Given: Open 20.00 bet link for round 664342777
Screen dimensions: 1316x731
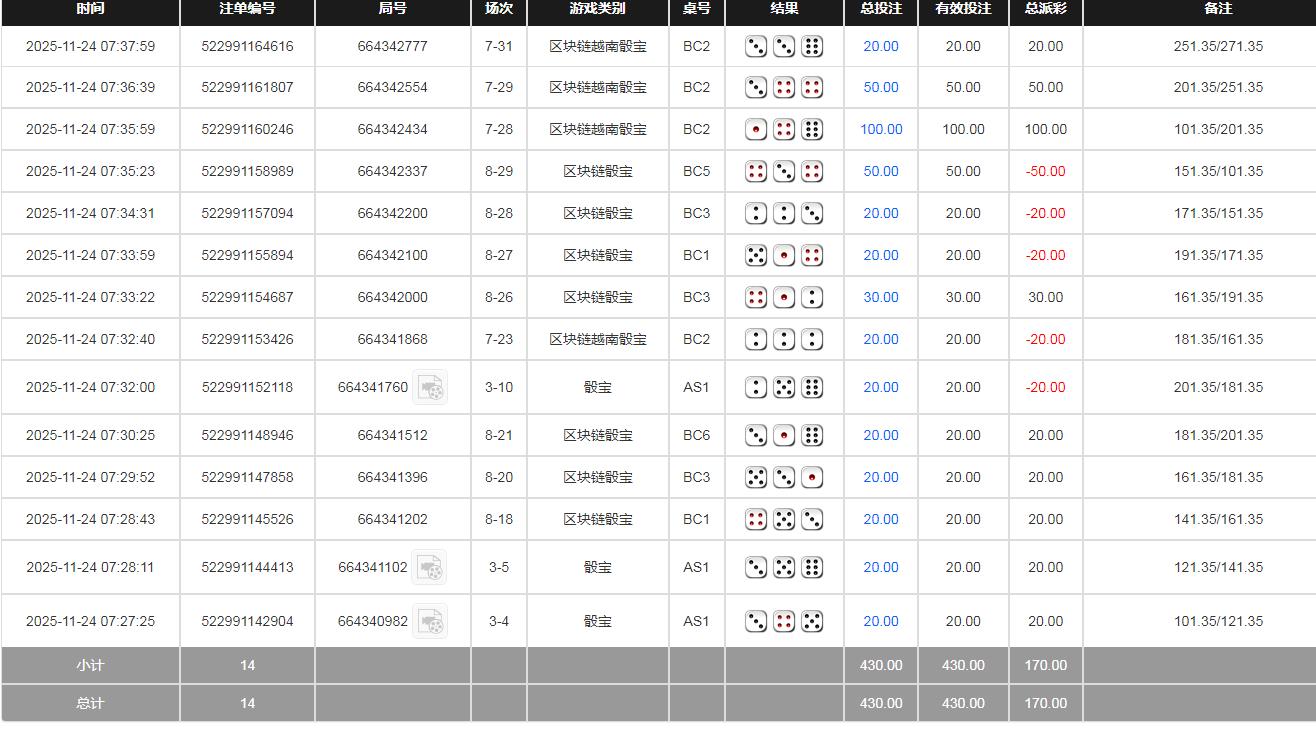Looking at the screenshot, I should [881, 46].
